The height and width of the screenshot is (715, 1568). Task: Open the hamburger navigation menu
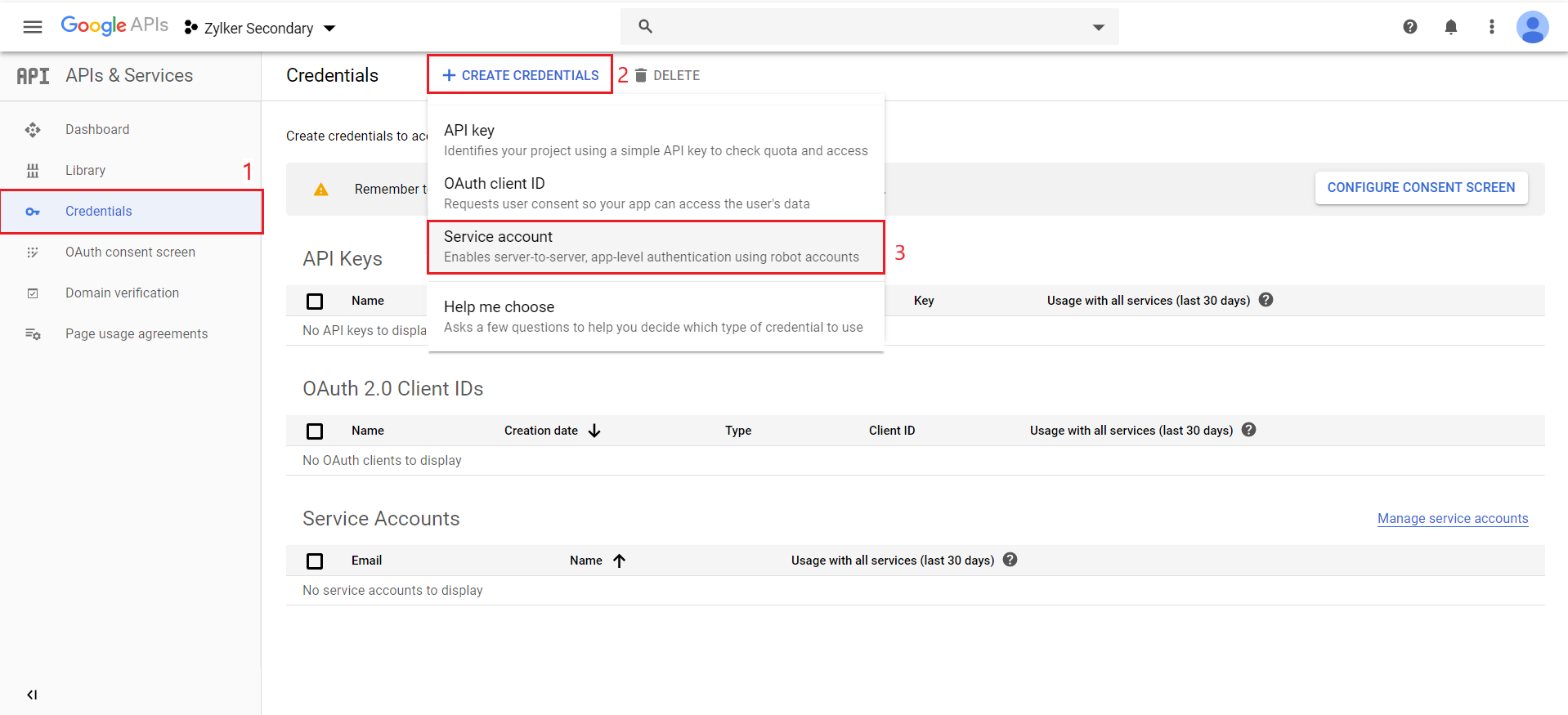tap(33, 27)
